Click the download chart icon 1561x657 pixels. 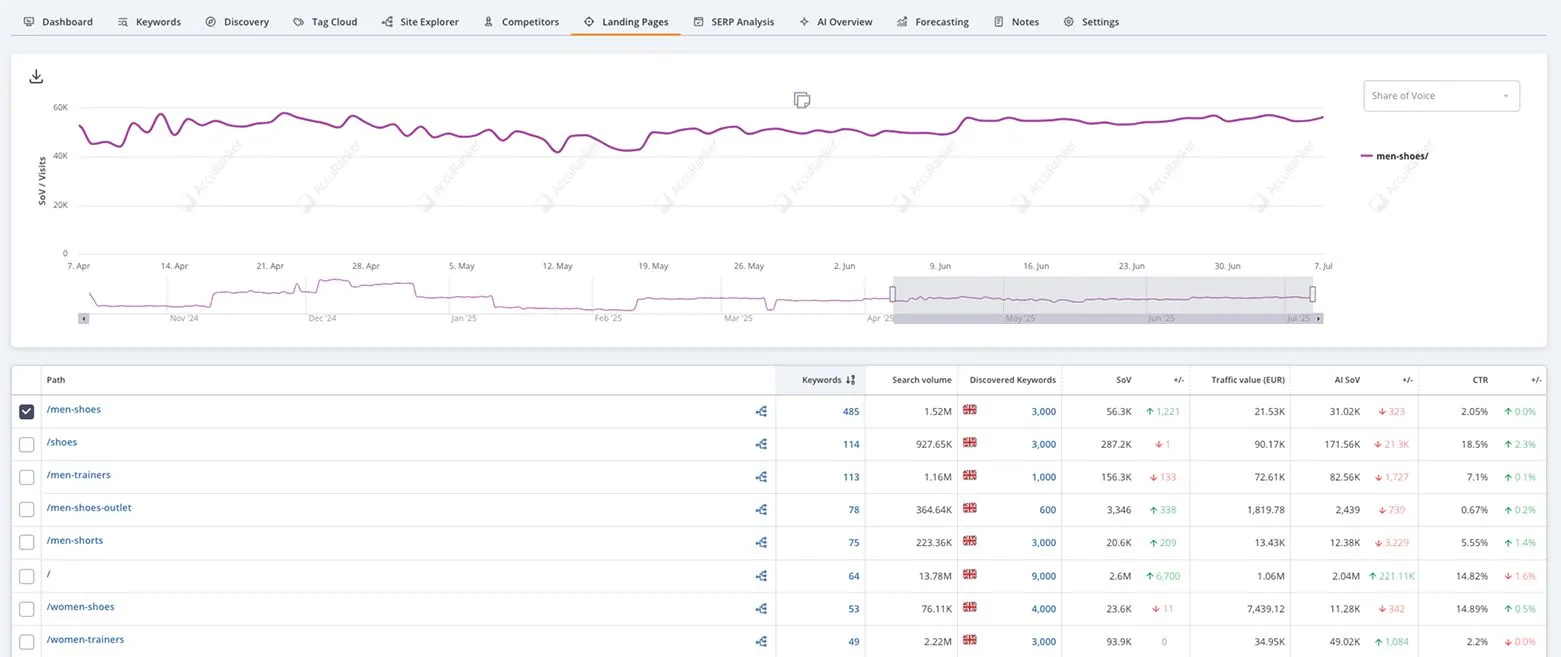36,77
